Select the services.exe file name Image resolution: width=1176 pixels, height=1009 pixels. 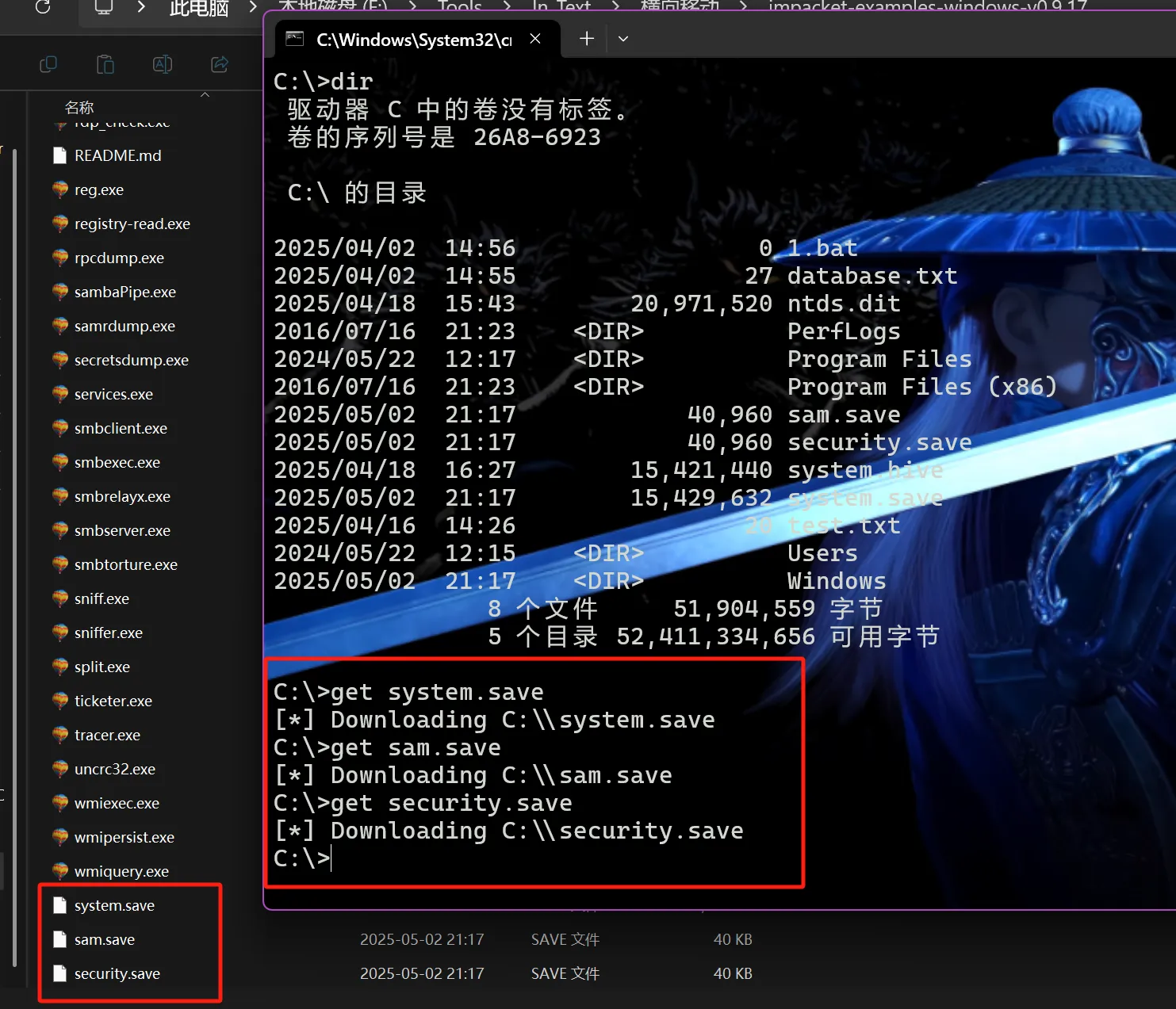tap(113, 394)
